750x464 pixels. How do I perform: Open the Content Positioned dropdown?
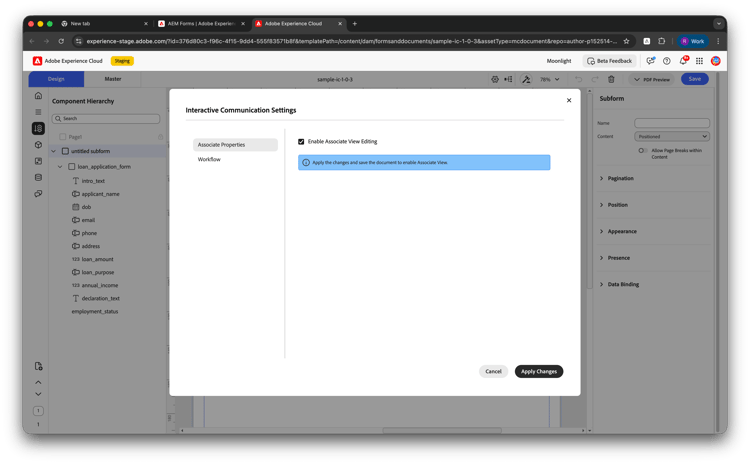coord(672,136)
